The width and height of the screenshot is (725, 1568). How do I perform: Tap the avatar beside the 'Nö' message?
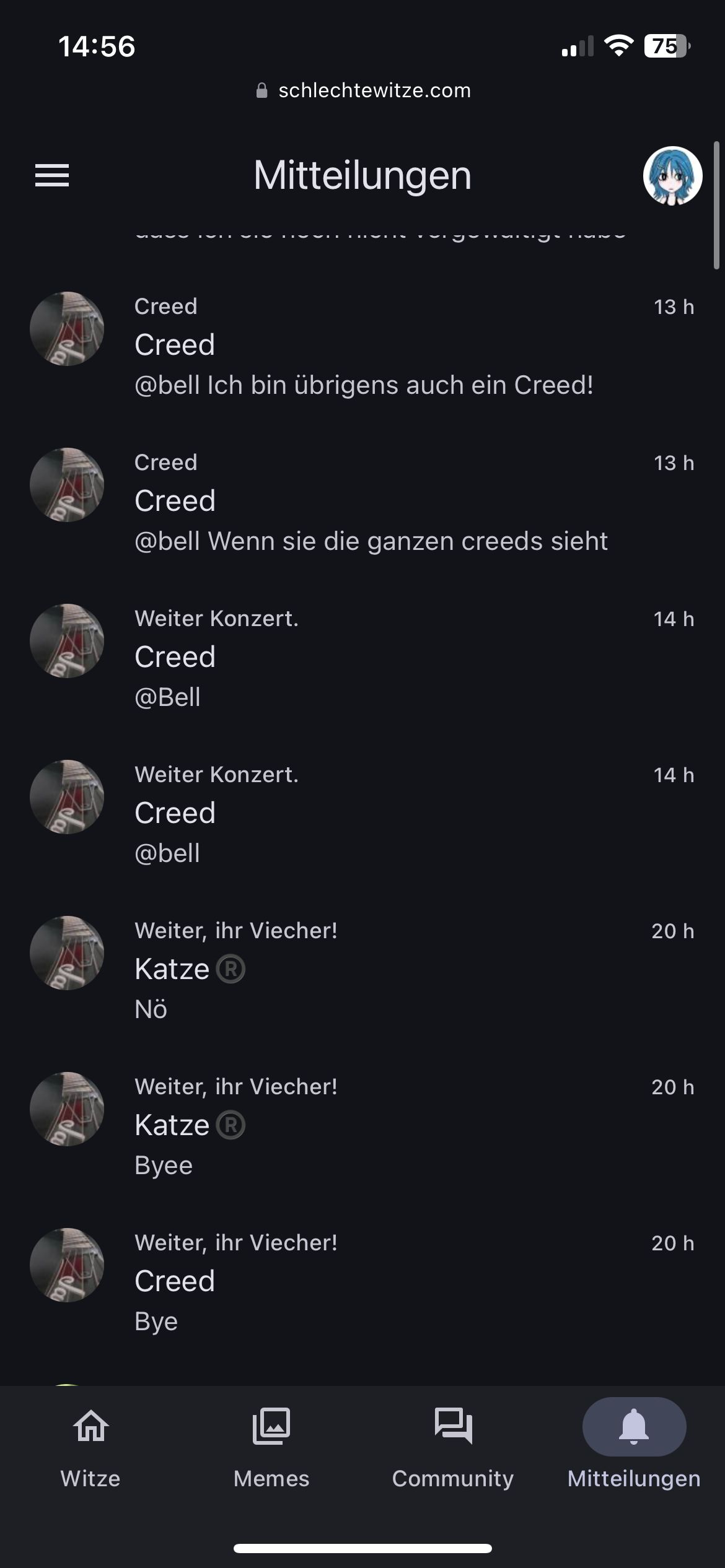tap(67, 952)
